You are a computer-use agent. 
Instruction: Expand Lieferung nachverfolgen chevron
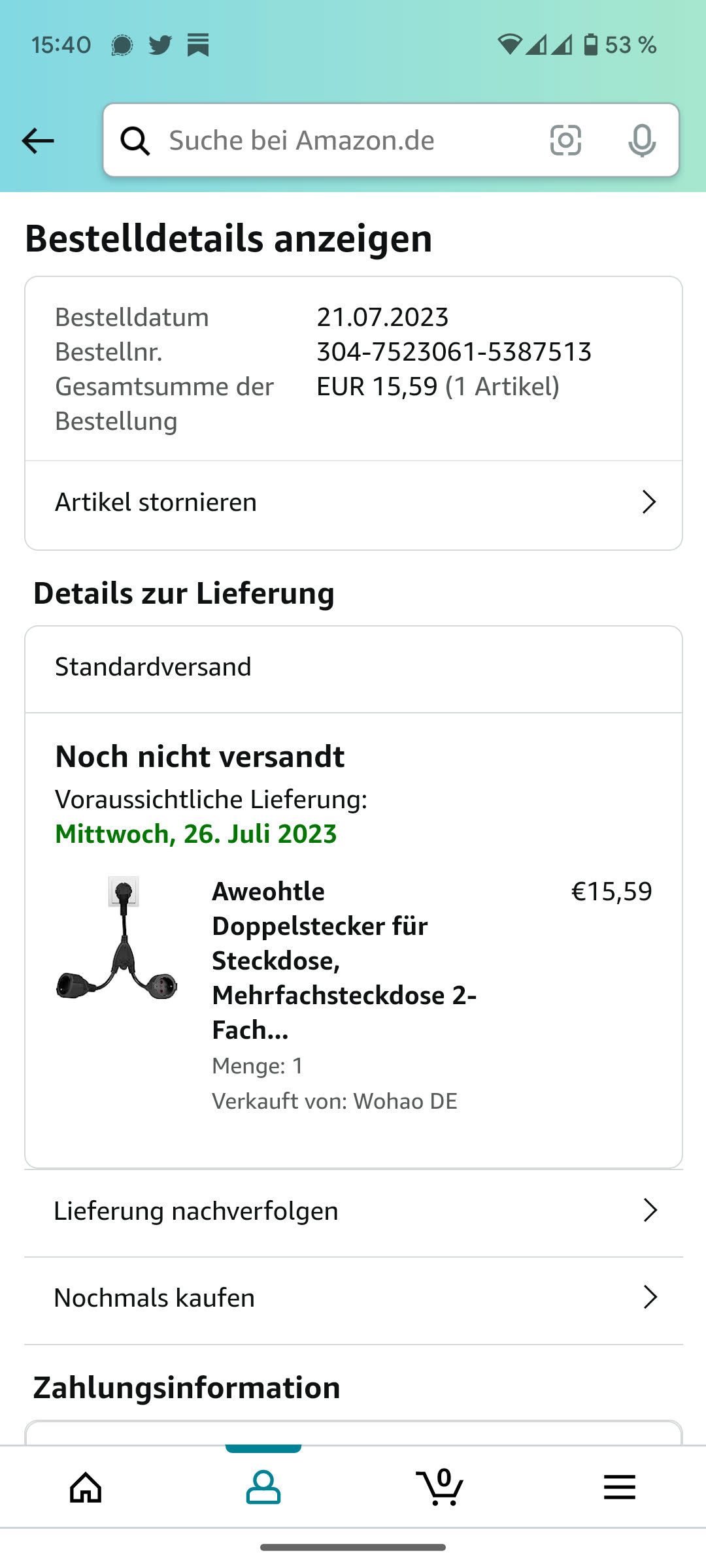pos(650,1210)
